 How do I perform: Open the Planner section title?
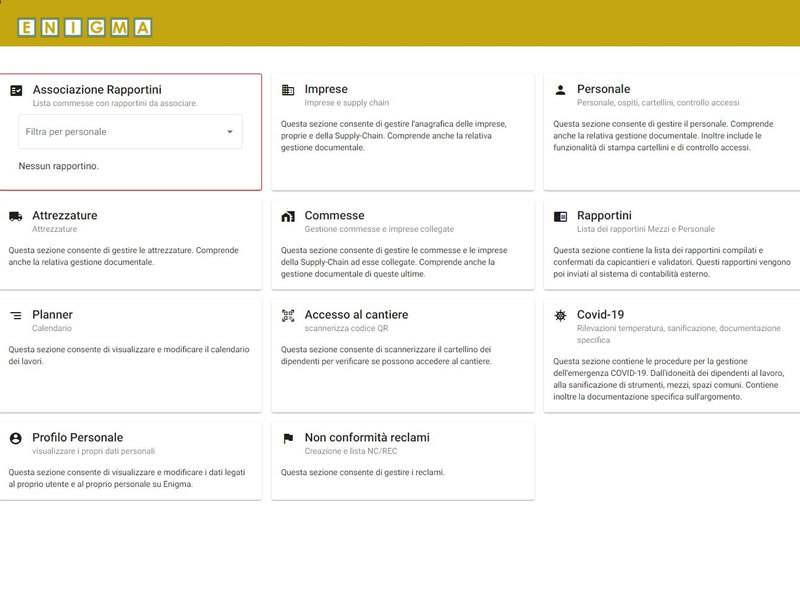coord(53,314)
